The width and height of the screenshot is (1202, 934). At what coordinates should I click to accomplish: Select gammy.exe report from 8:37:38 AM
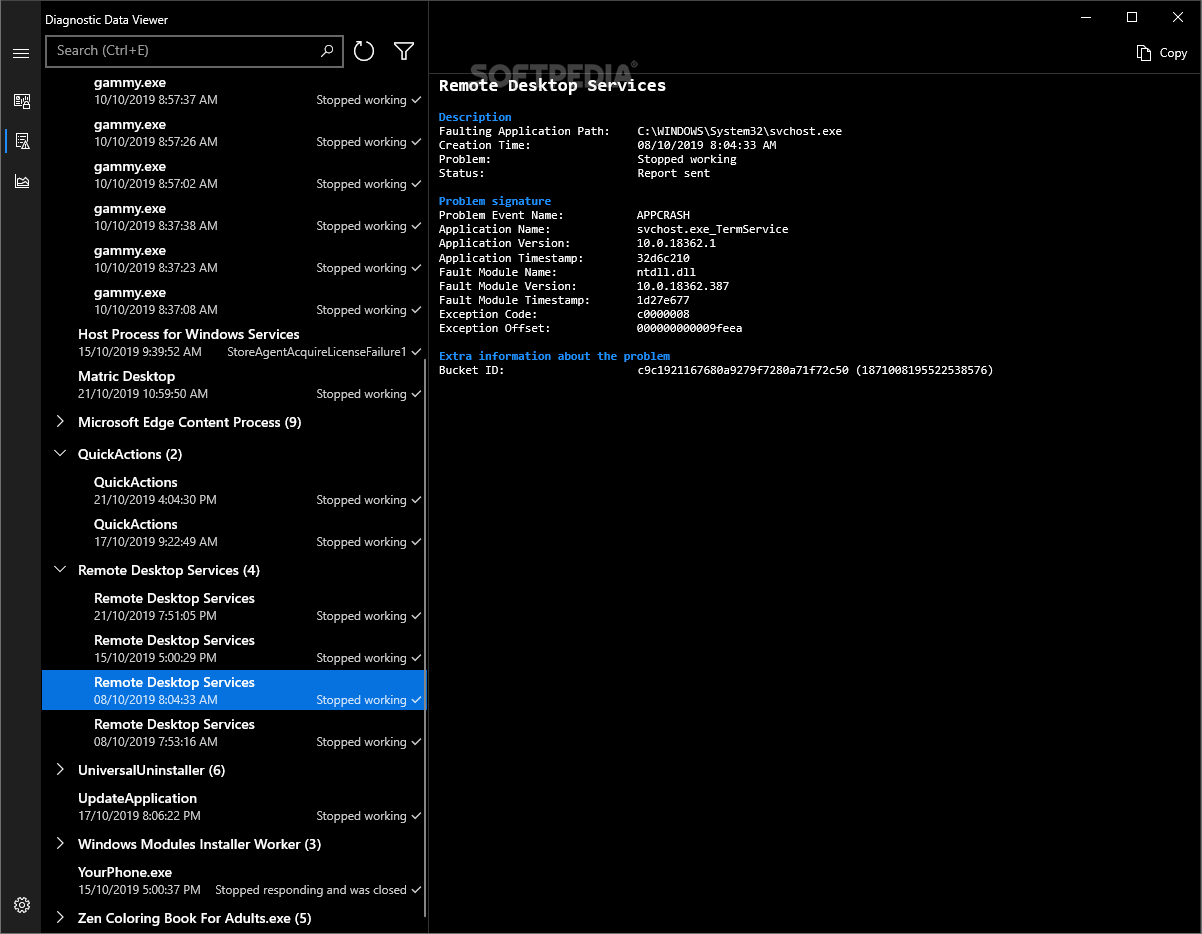234,217
